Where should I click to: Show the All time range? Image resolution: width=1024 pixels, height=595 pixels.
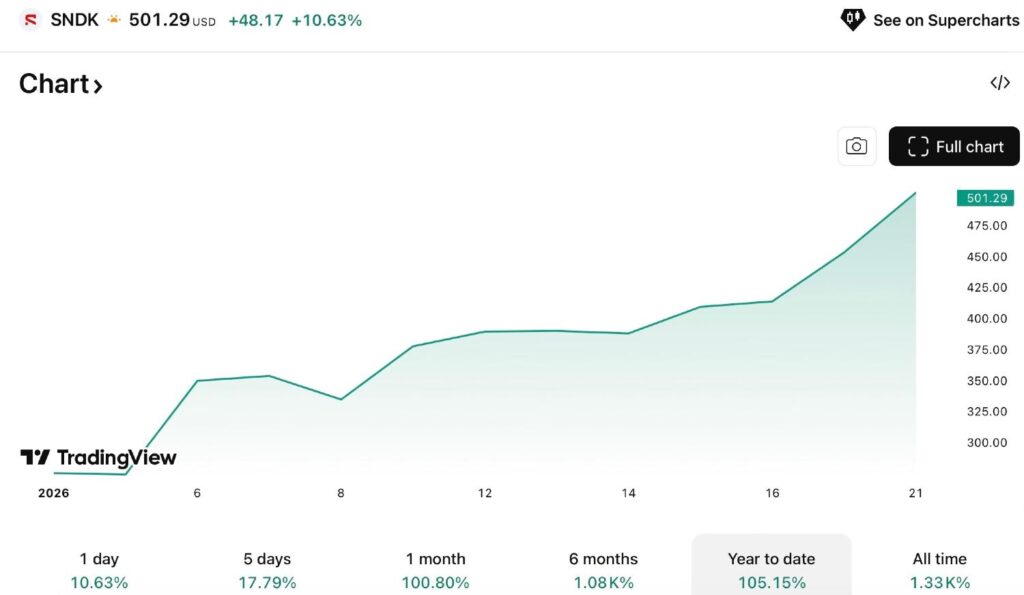[x=939, y=570]
